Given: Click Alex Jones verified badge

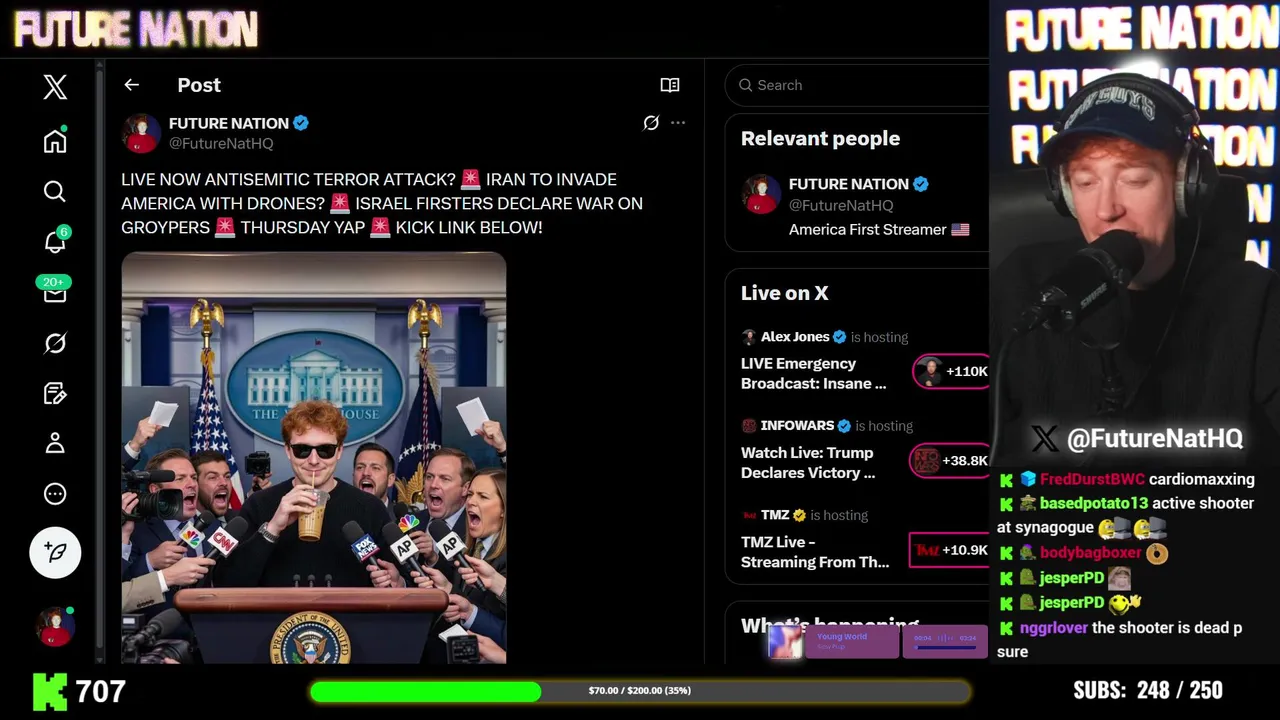Looking at the screenshot, I should click(x=840, y=337).
